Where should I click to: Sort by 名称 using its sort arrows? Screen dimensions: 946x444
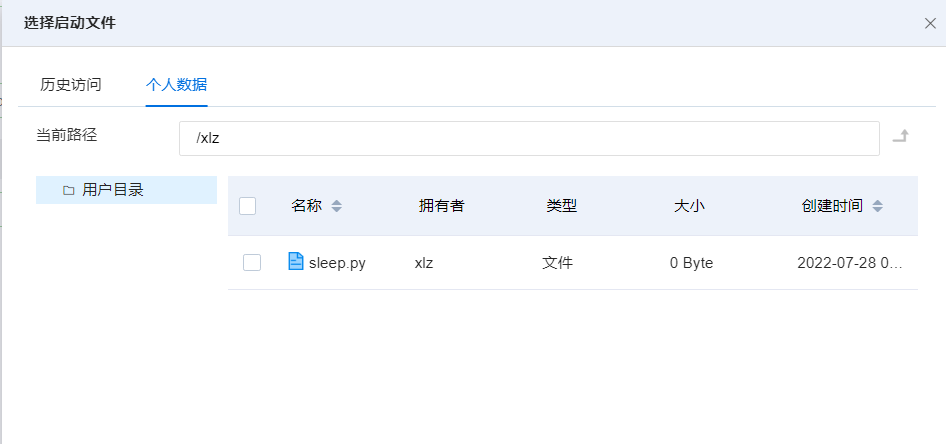(x=337, y=206)
